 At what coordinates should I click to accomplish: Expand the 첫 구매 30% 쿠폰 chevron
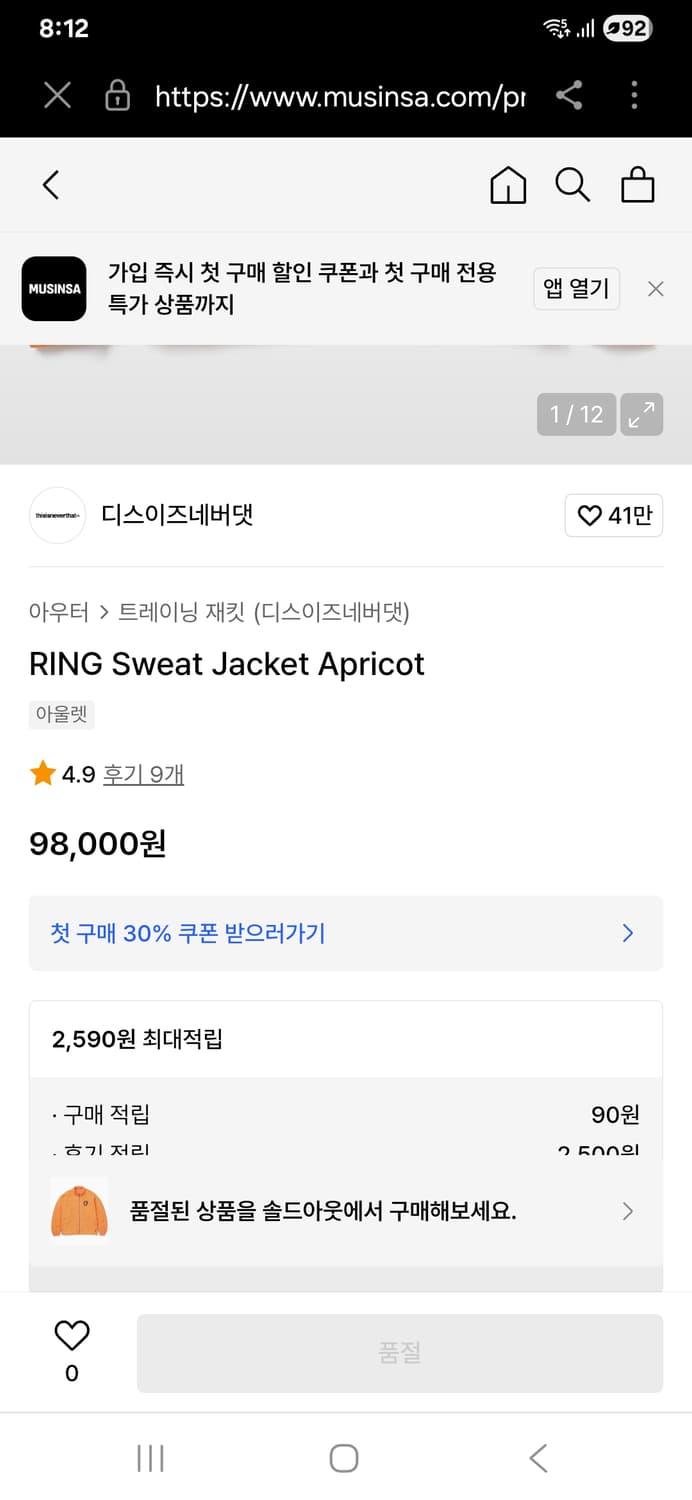pos(628,933)
